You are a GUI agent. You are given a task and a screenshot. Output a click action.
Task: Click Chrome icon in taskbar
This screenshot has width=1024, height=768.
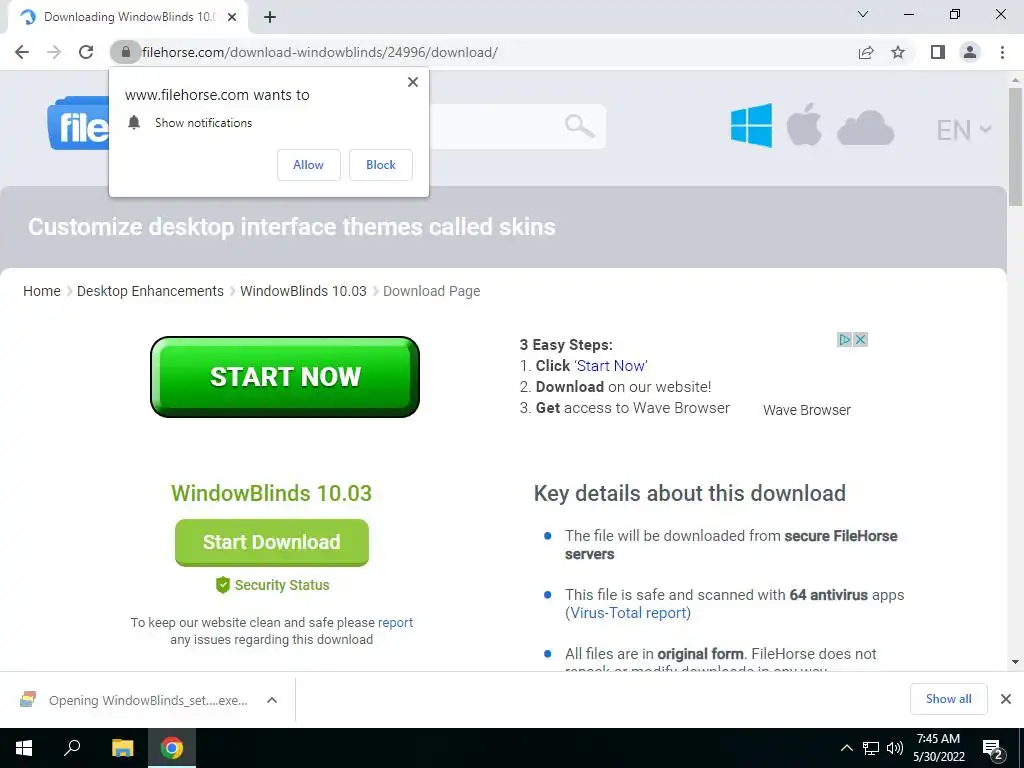click(172, 748)
